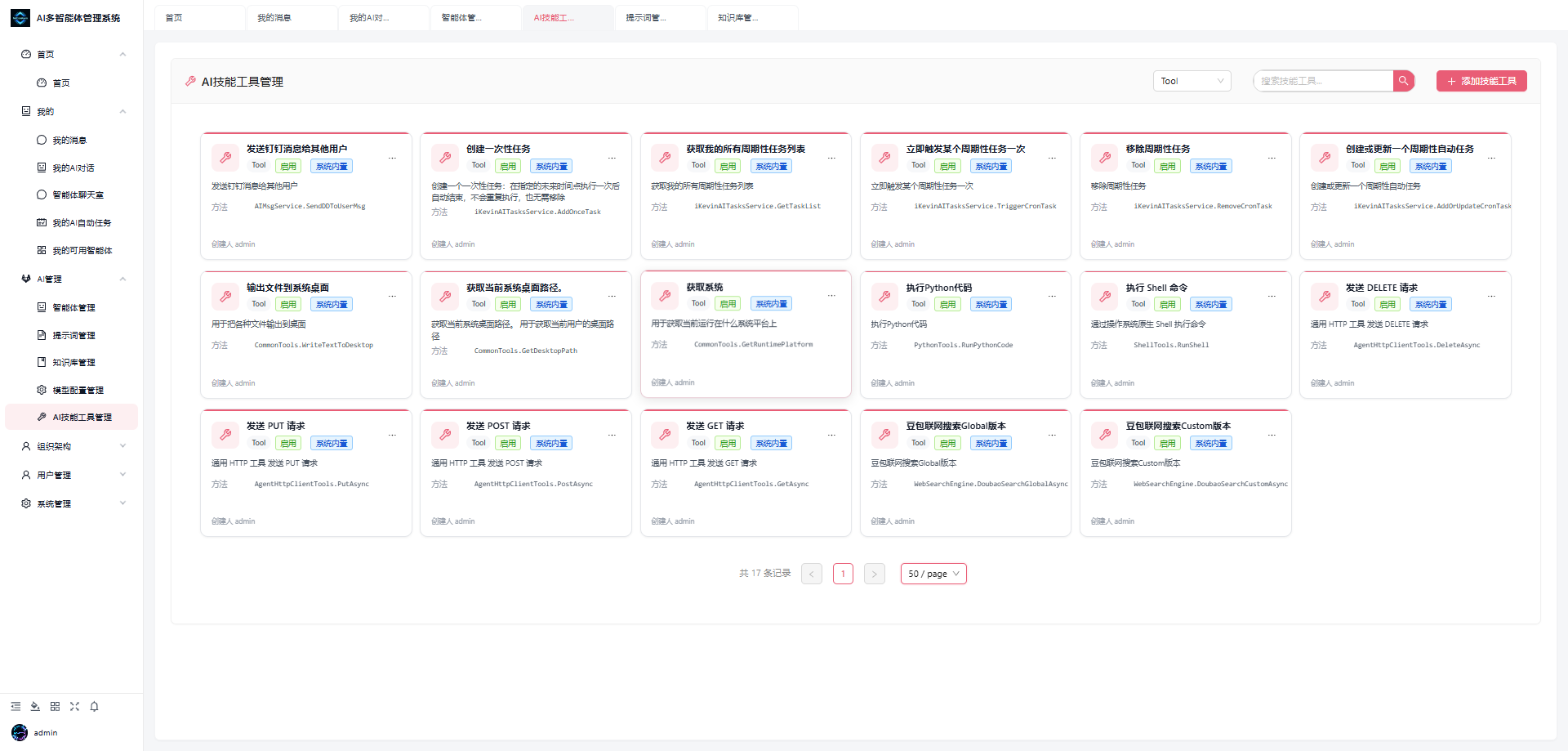This screenshot has width=1568, height=751.
Task: Click the magnifier search button
Action: (1403, 81)
